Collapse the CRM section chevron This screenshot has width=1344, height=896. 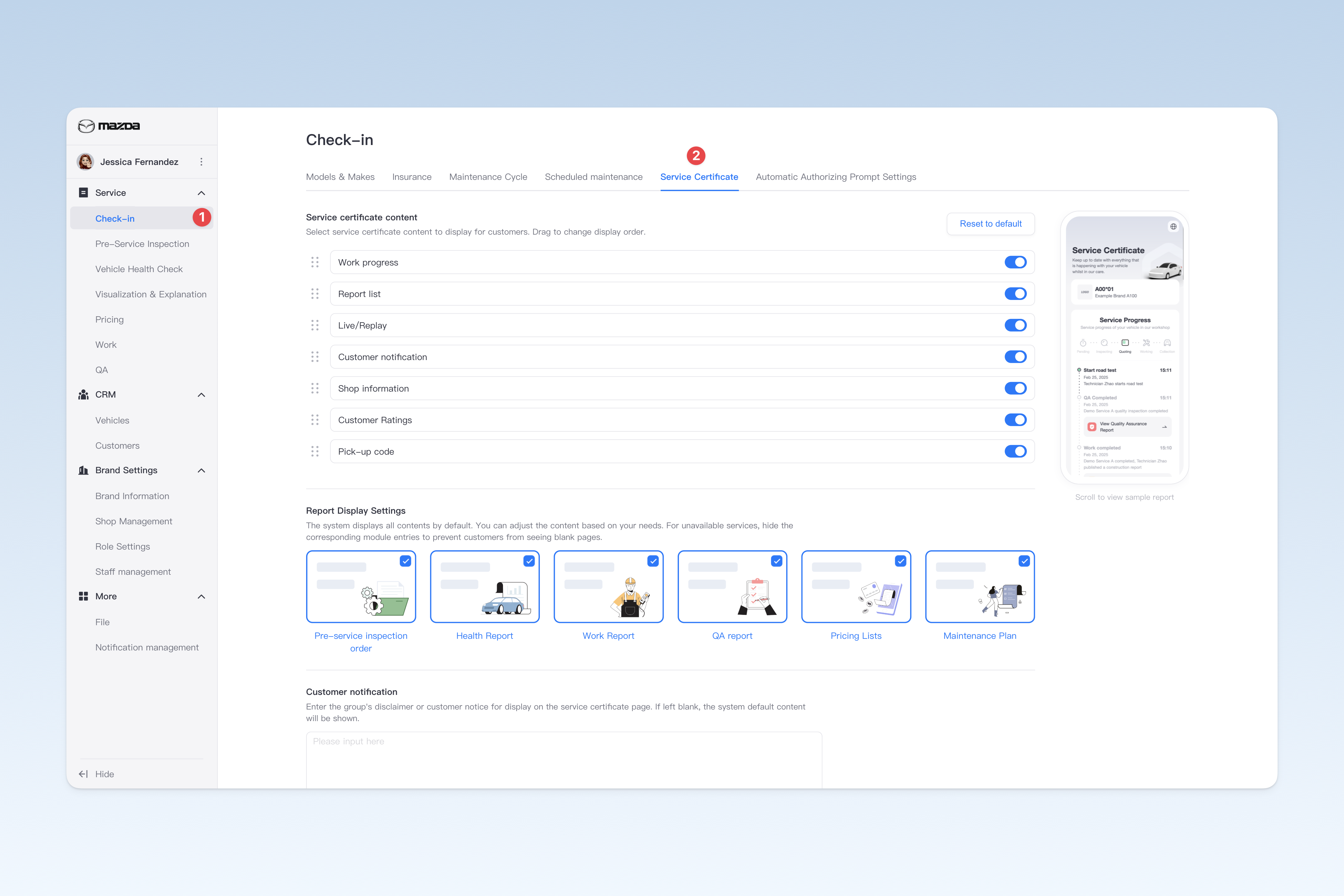click(x=201, y=395)
